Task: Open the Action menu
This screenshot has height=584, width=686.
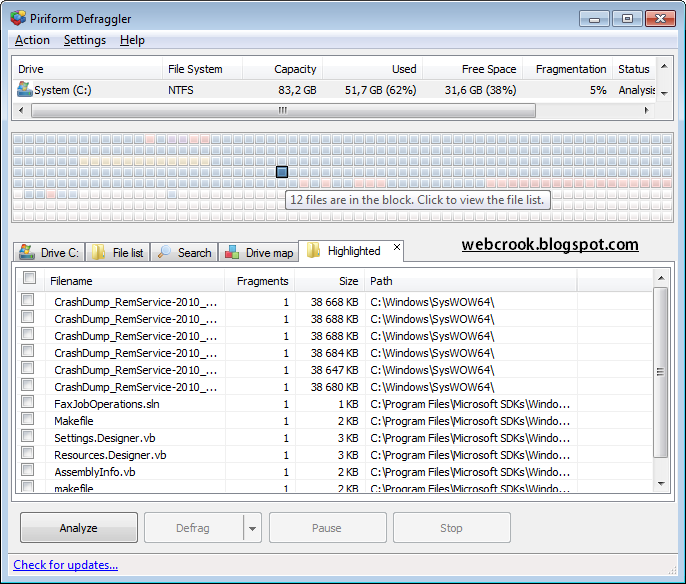Action: [32, 40]
